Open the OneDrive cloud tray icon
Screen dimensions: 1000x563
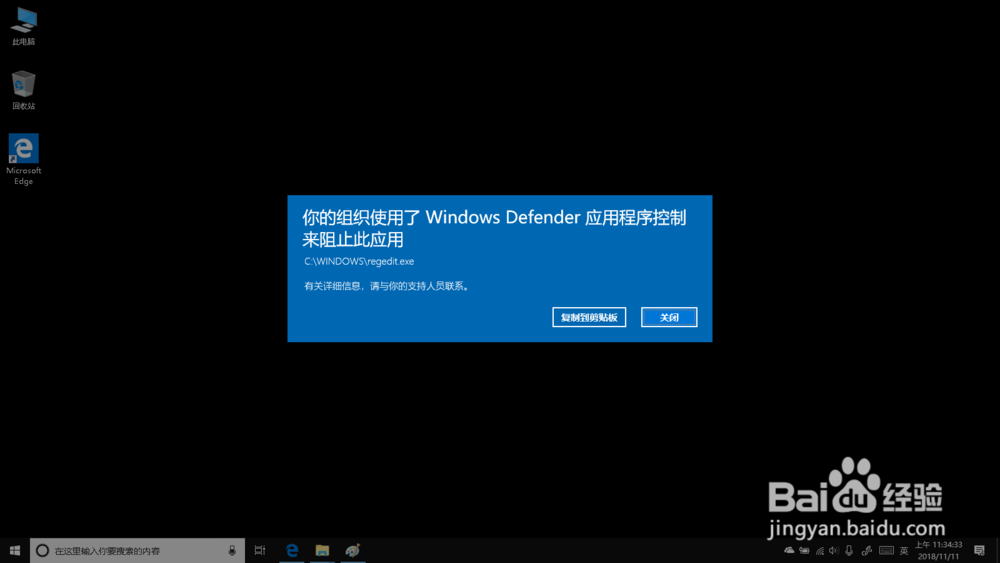coord(789,550)
